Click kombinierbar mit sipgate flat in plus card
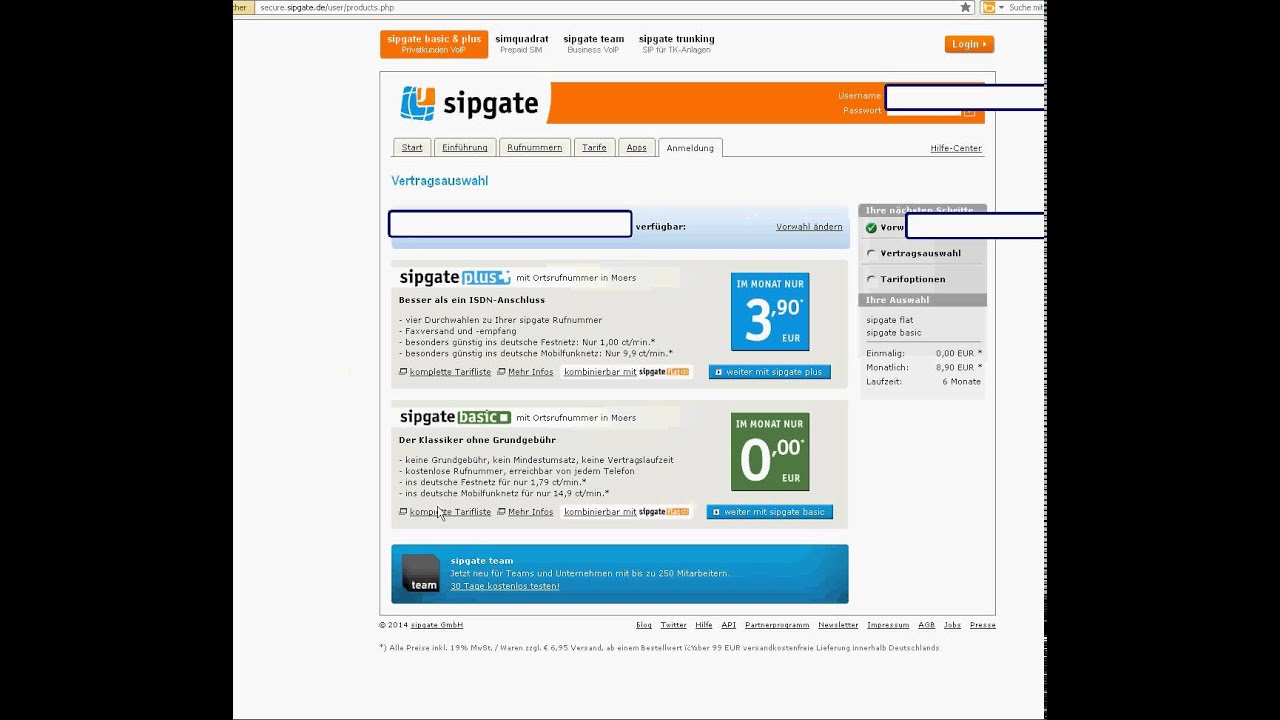Image resolution: width=1280 pixels, height=720 pixels. click(627, 372)
